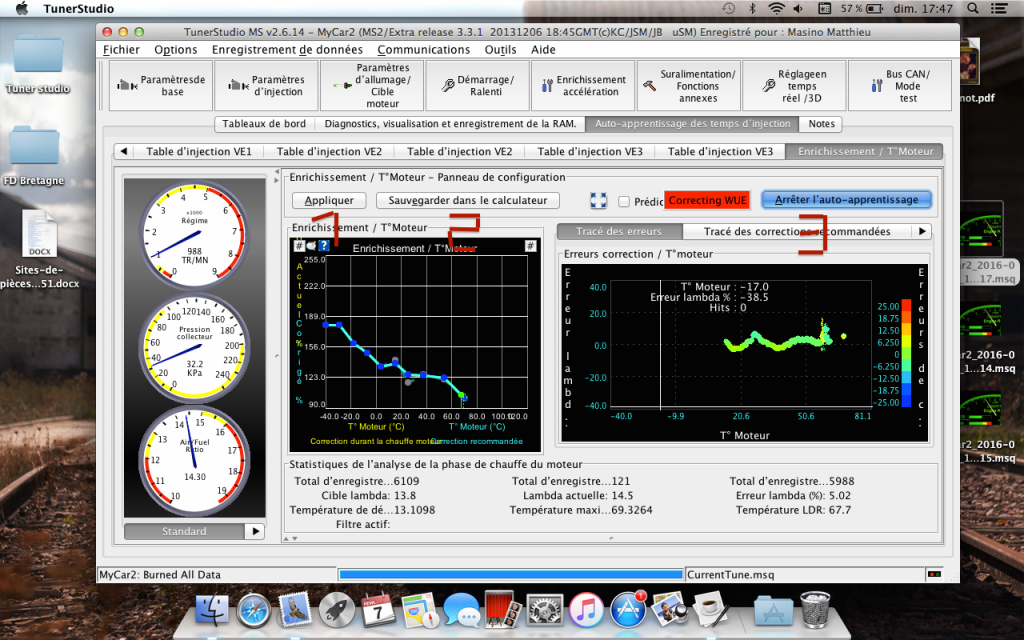Open System Preferences in the Dock
1024x640 pixels.
[544, 611]
